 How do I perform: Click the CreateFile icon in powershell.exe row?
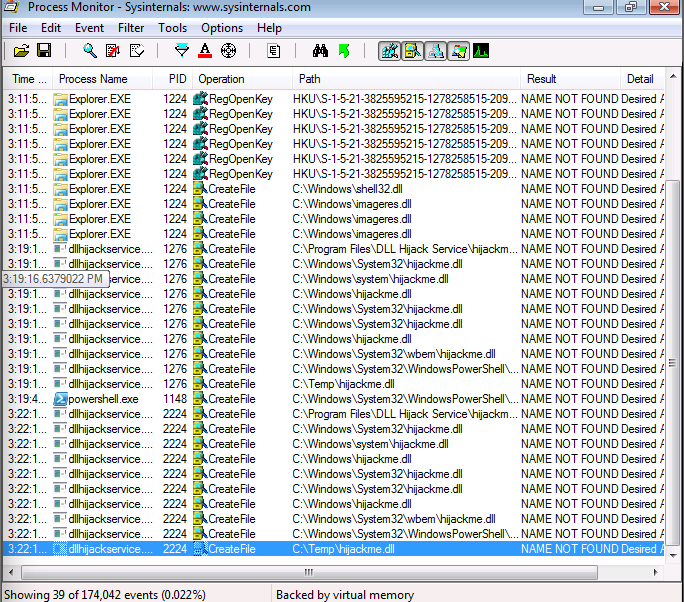(x=200, y=399)
